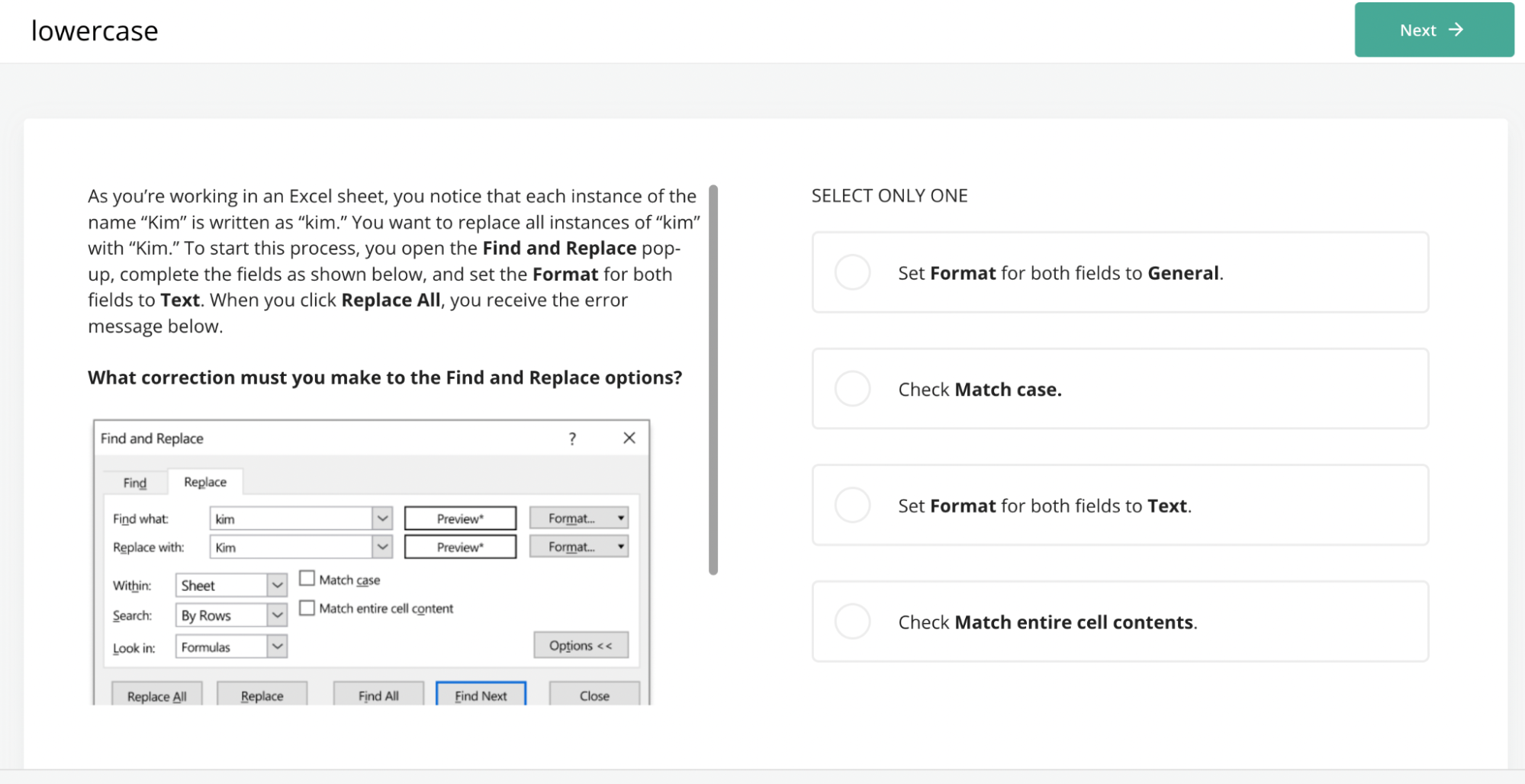Open Format arrow for Find what row

click(x=621, y=519)
